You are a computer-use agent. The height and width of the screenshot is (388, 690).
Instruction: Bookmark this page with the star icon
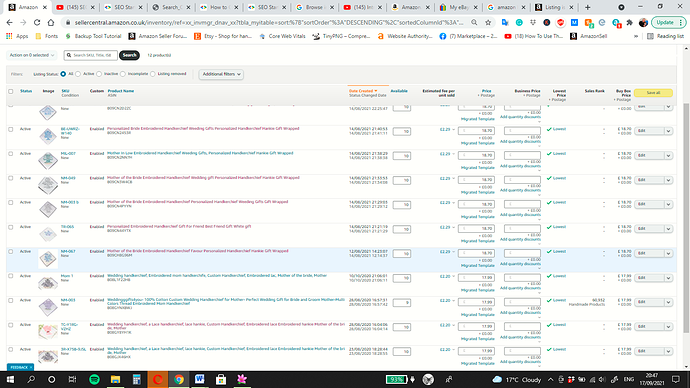pos(488,22)
